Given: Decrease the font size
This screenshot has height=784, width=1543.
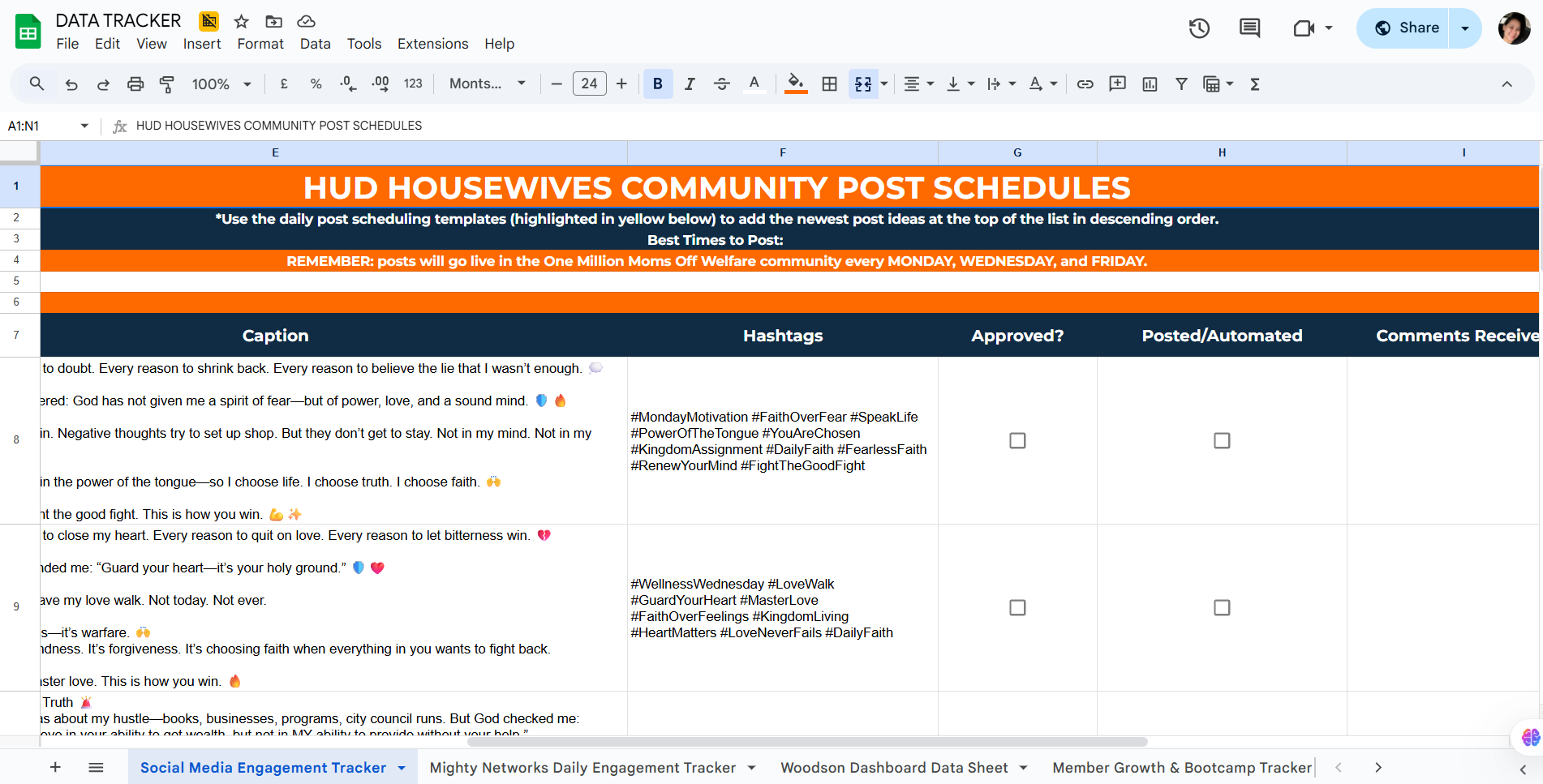Looking at the screenshot, I should pyautogui.click(x=557, y=84).
